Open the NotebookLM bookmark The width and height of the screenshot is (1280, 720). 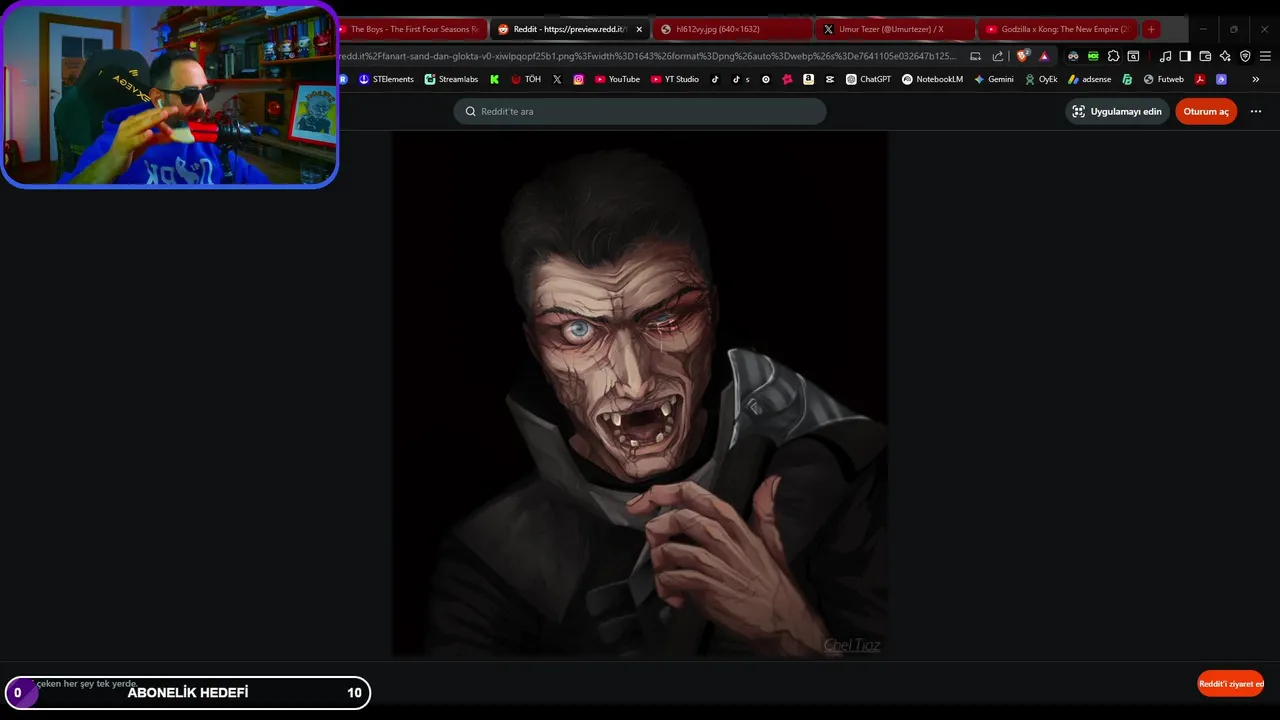(932, 79)
